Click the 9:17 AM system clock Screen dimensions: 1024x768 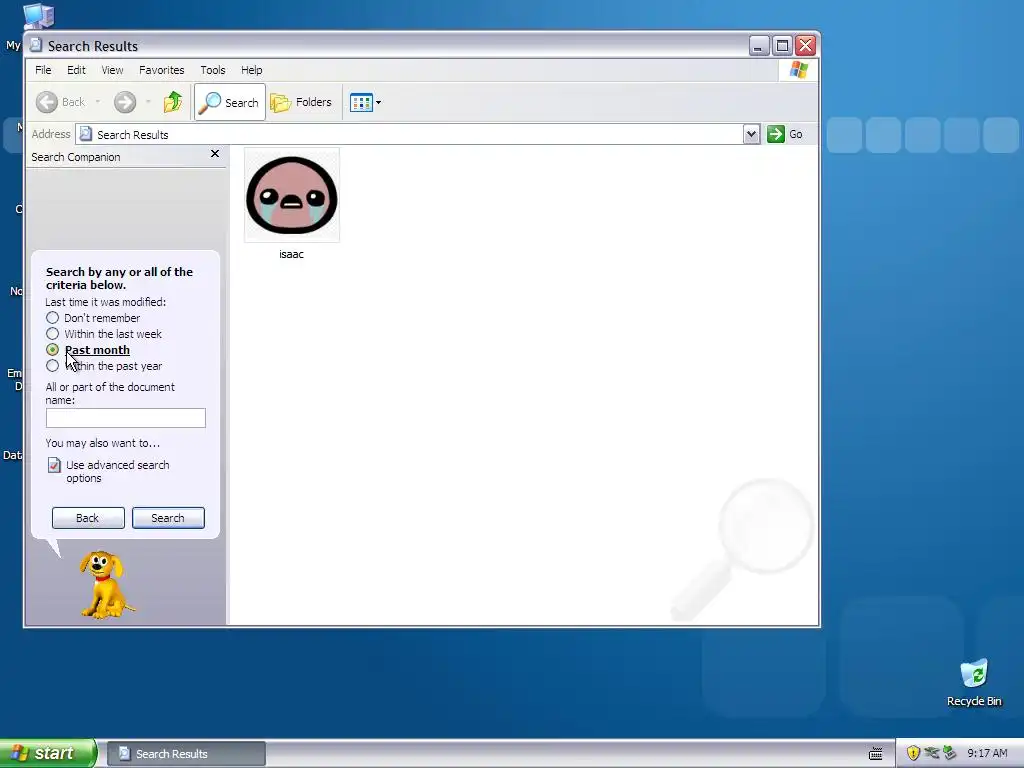pyautogui.click(x=987, y=754)
